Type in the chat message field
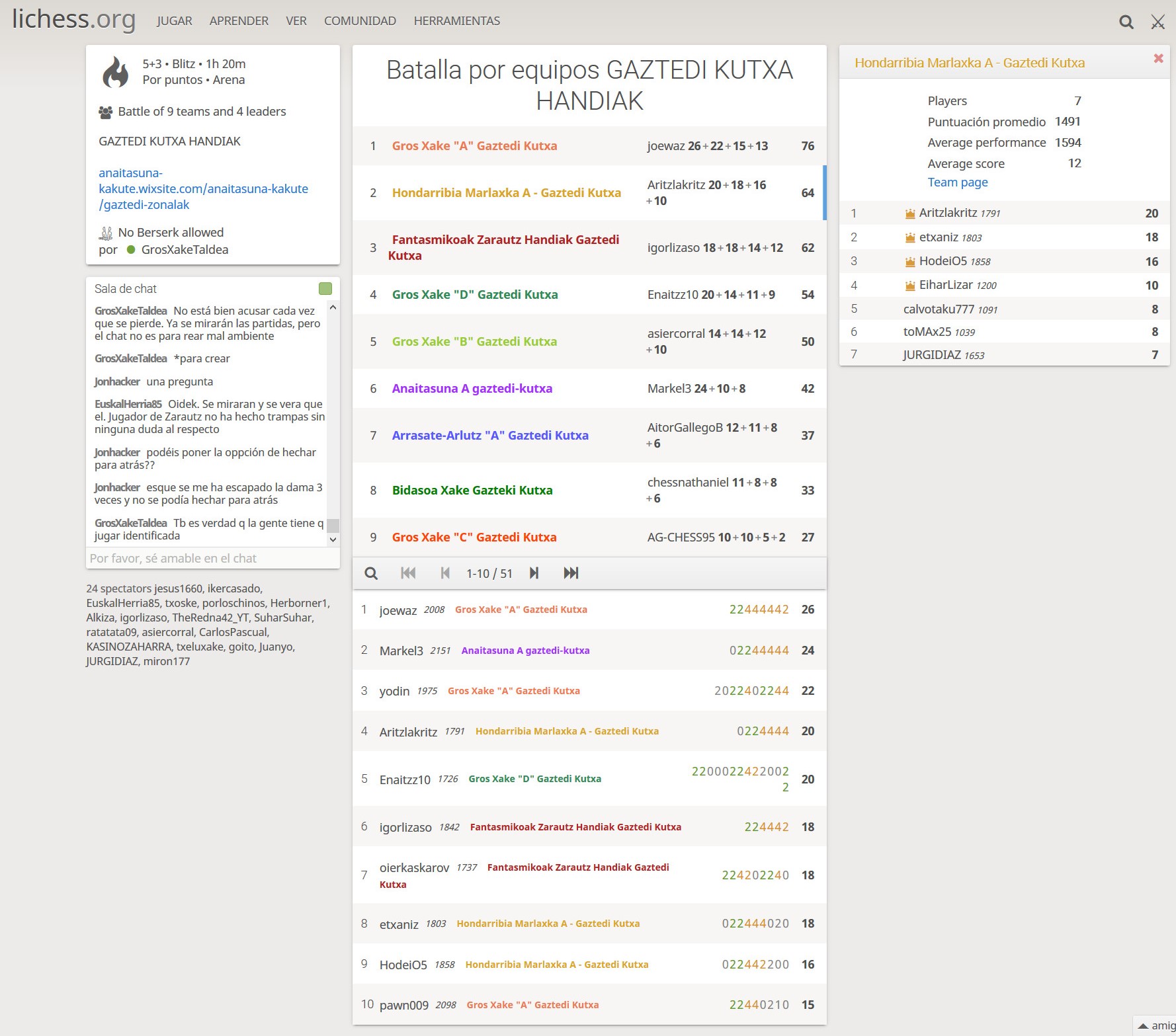This screenshot has width=1176, height=1036. tap(212, 559)
